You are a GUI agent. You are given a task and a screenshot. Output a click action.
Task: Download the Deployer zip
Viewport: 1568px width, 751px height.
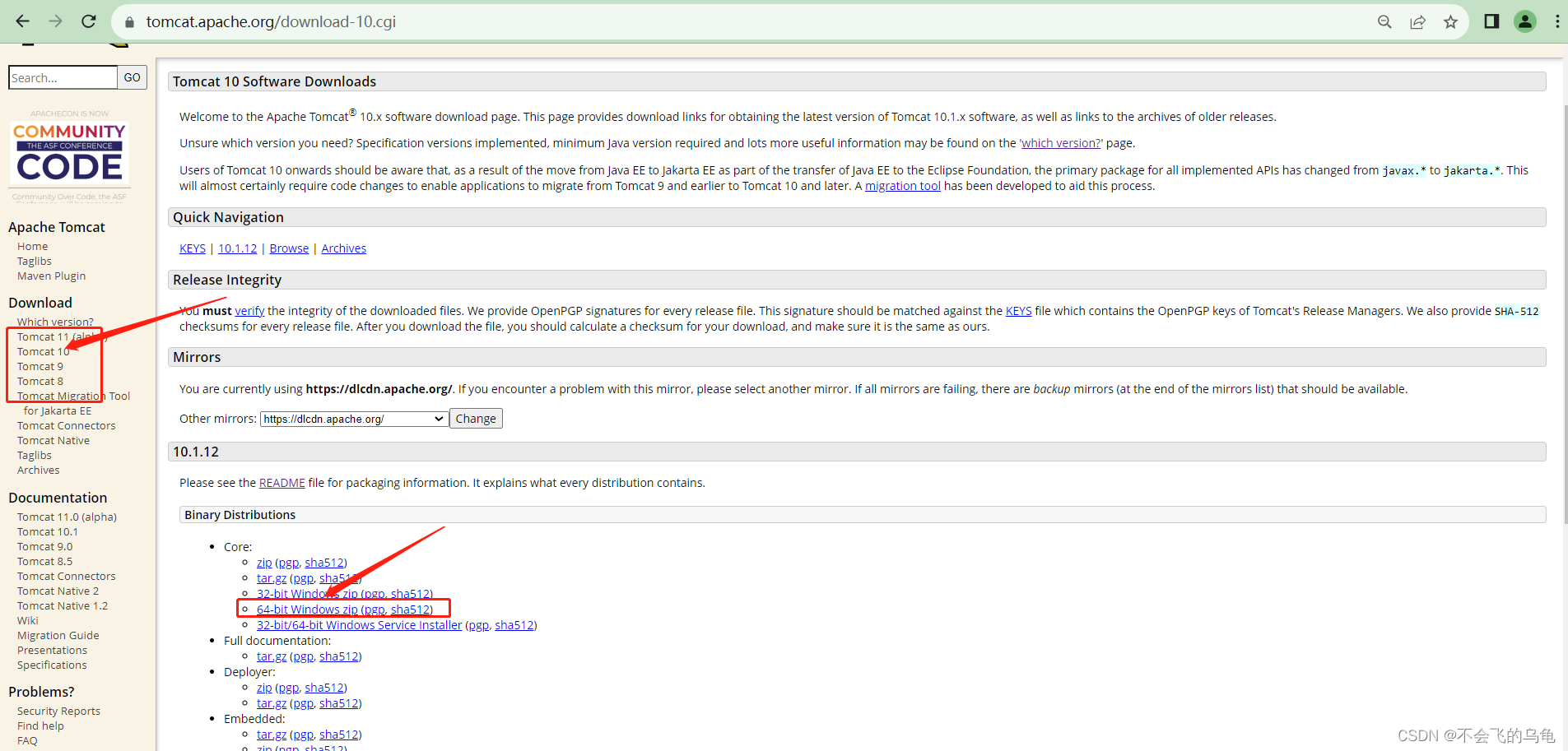[264, 688]
